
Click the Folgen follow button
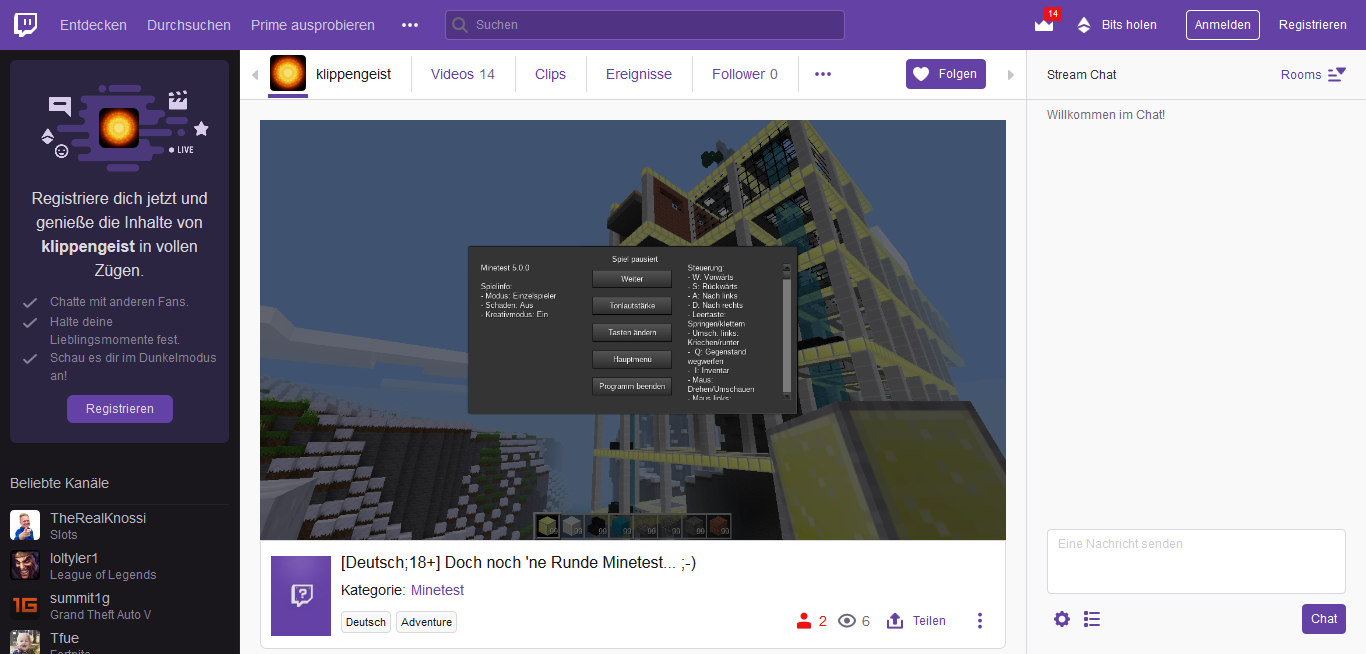click(946, 74)
